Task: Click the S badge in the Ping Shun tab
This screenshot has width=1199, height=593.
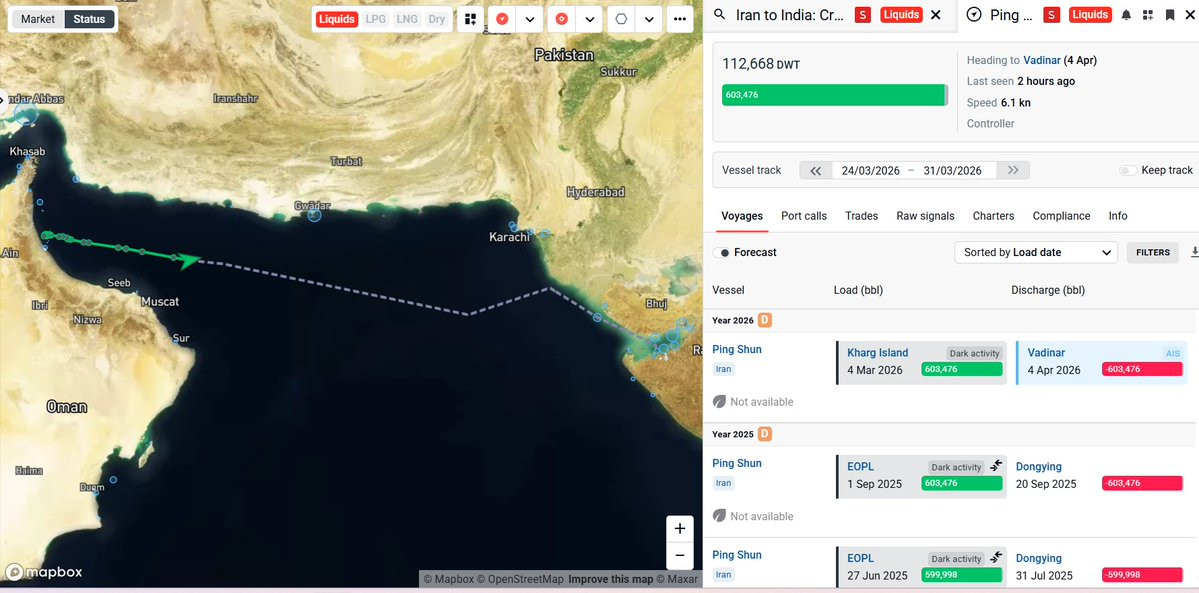Action: (1051, 15)
